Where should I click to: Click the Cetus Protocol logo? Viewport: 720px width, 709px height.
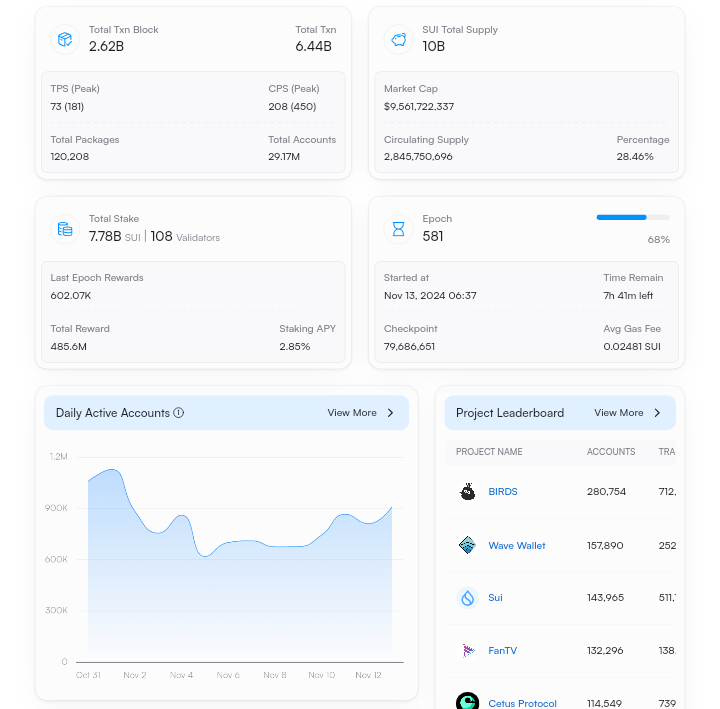click(467, 703)
